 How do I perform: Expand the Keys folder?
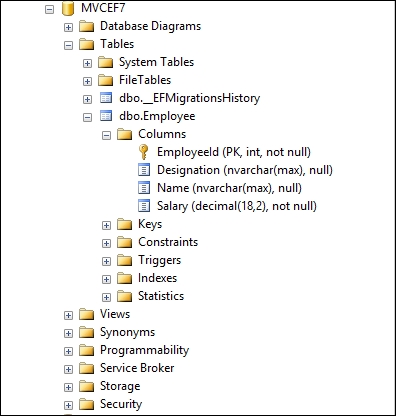(106, 225)
